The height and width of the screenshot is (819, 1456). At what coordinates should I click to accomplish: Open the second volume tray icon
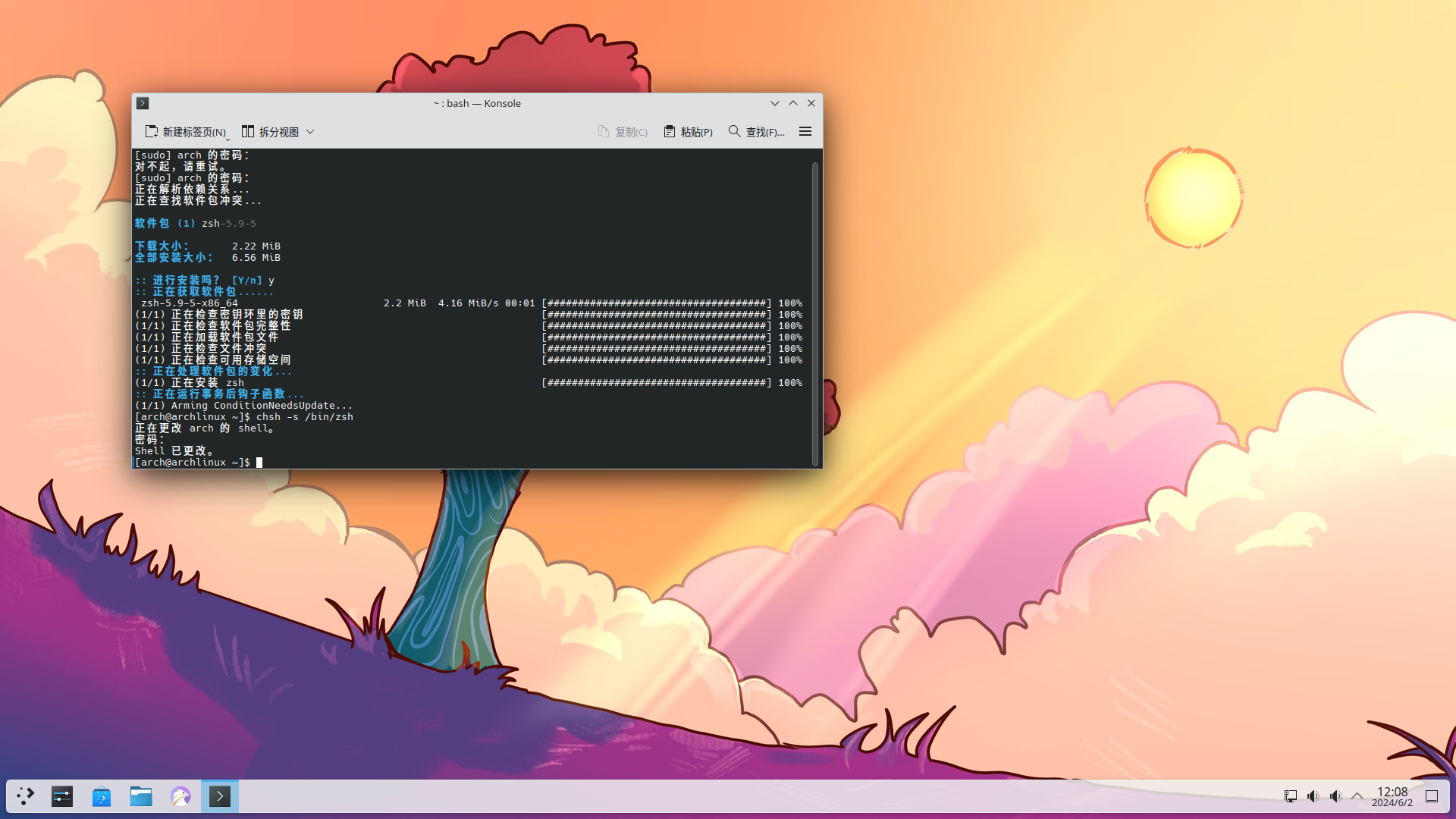pyautogui.click(x=1336, y=796)
